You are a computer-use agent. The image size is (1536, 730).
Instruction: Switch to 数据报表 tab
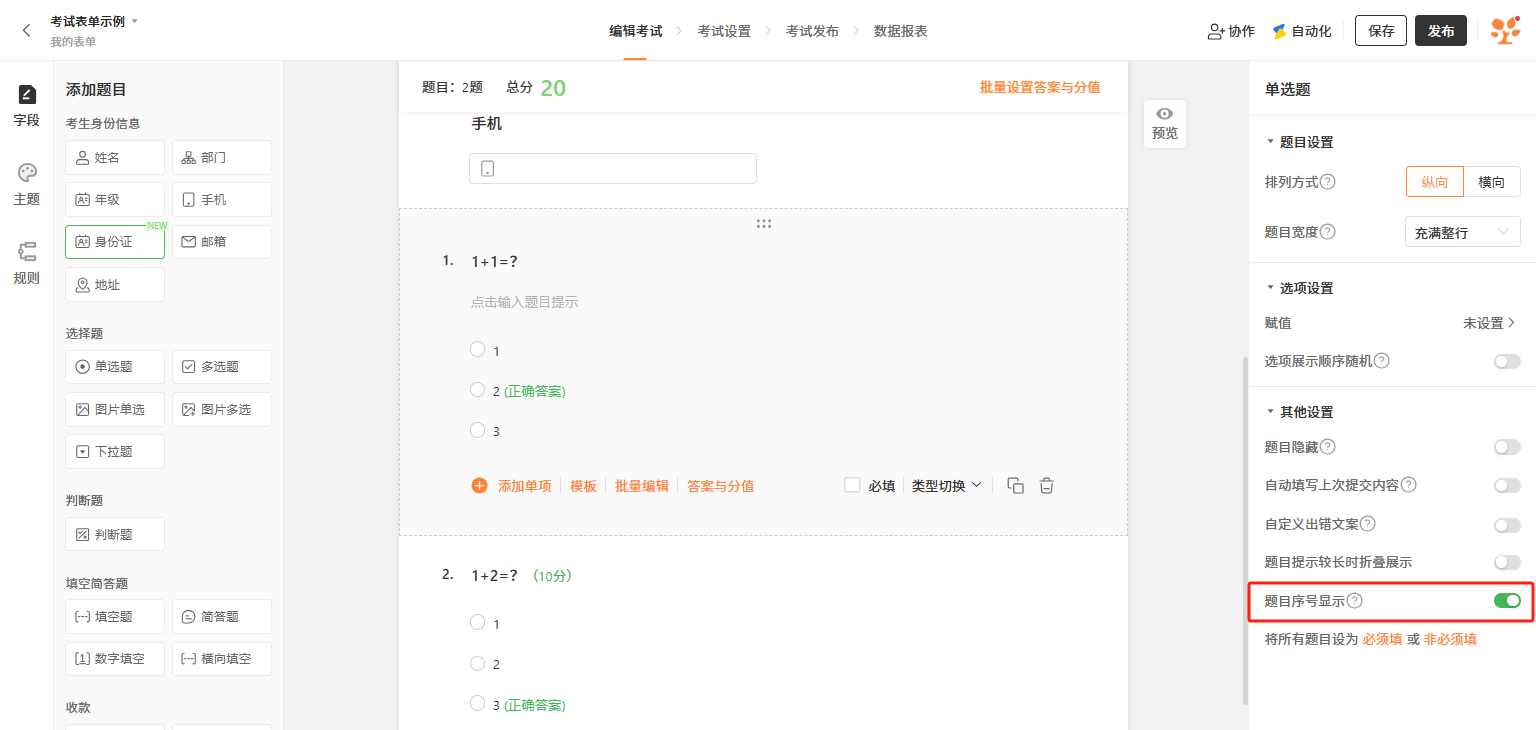pos(900,31)
